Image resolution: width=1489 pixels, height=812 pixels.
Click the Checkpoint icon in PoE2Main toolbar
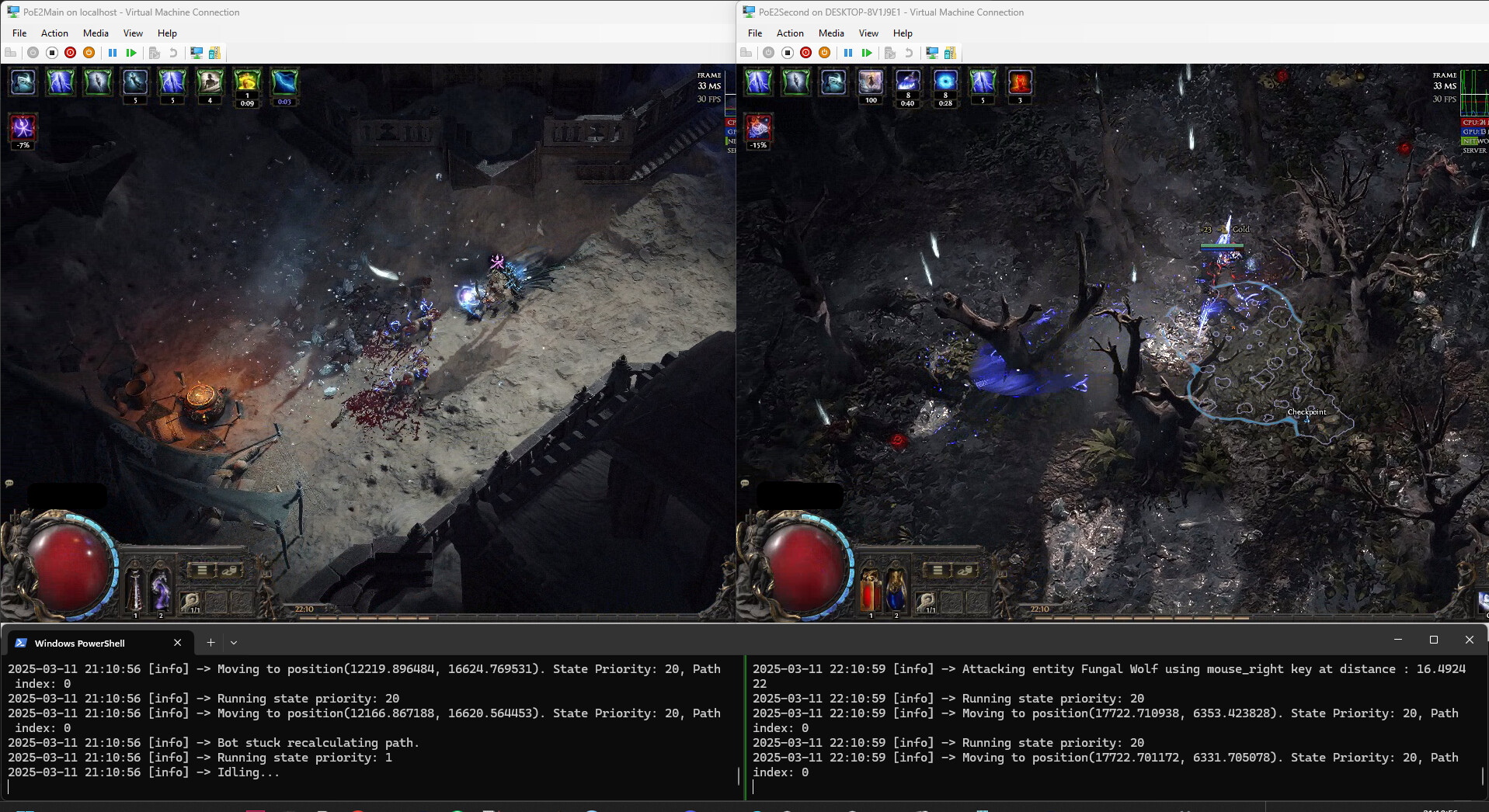[155, 53]
